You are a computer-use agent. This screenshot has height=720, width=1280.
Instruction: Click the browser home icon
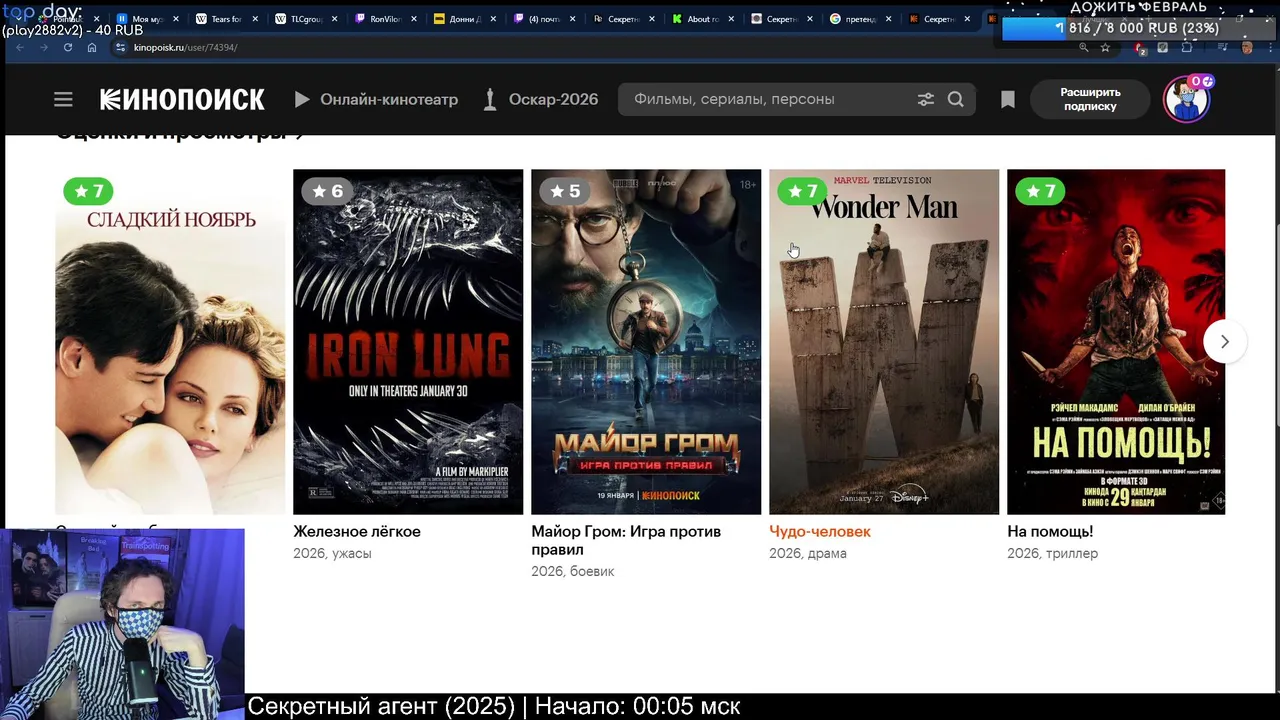(x=92, y=47)
